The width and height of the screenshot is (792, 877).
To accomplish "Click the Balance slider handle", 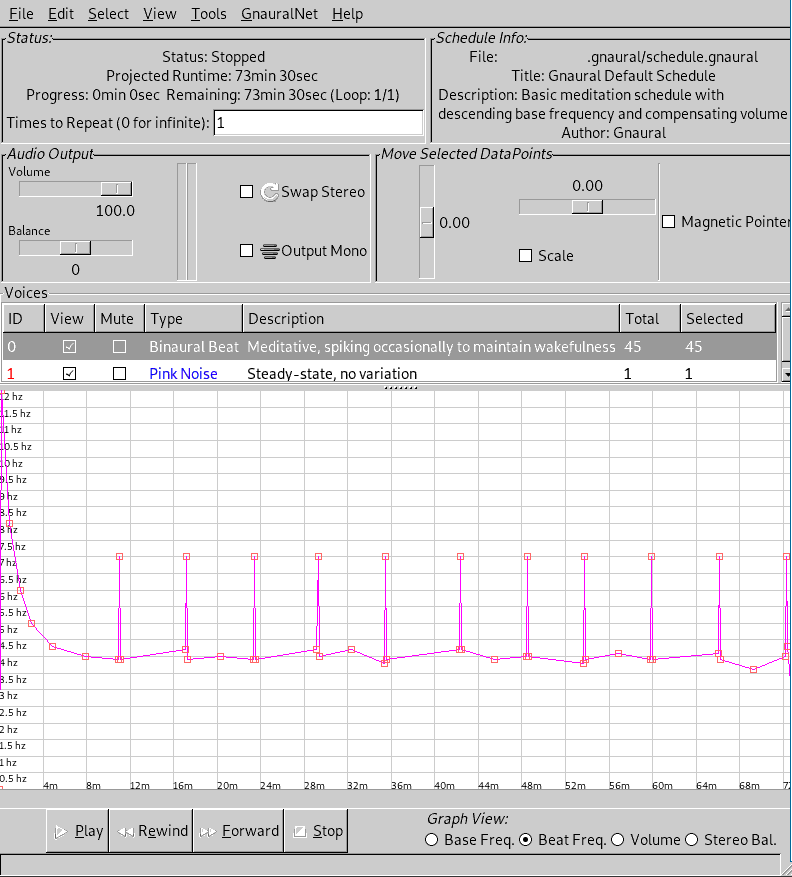I will pyautogui.click(x=75, y=248).
